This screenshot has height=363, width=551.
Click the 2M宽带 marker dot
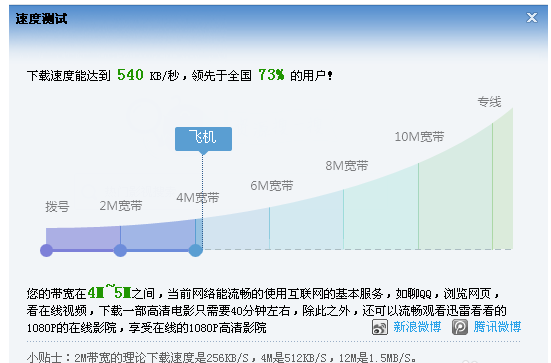(120, 251)
